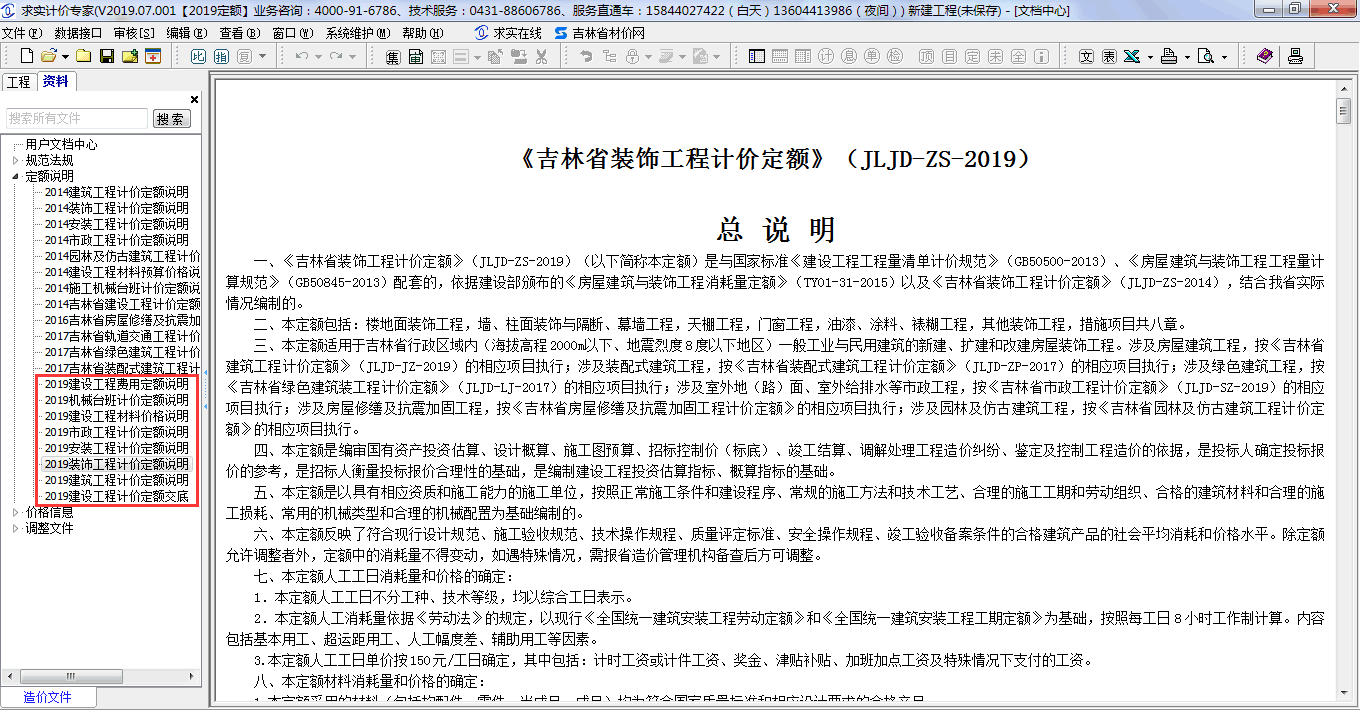Select 2014安装工程计价定额说明
The height and width of the screenshot is (711, 1360).
pos(116,224)
